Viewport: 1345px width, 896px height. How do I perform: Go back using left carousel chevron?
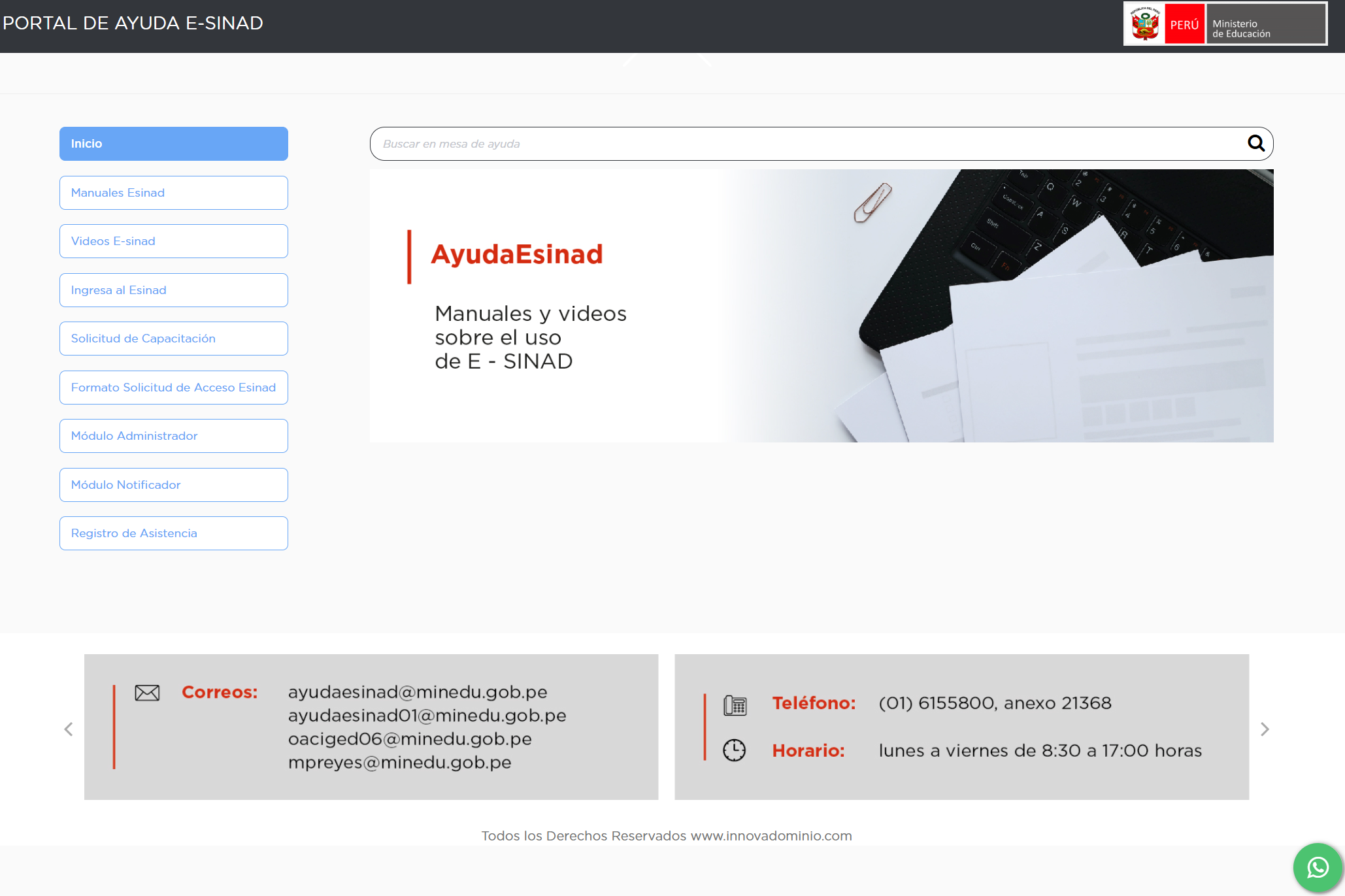click(x=68, y=729)
